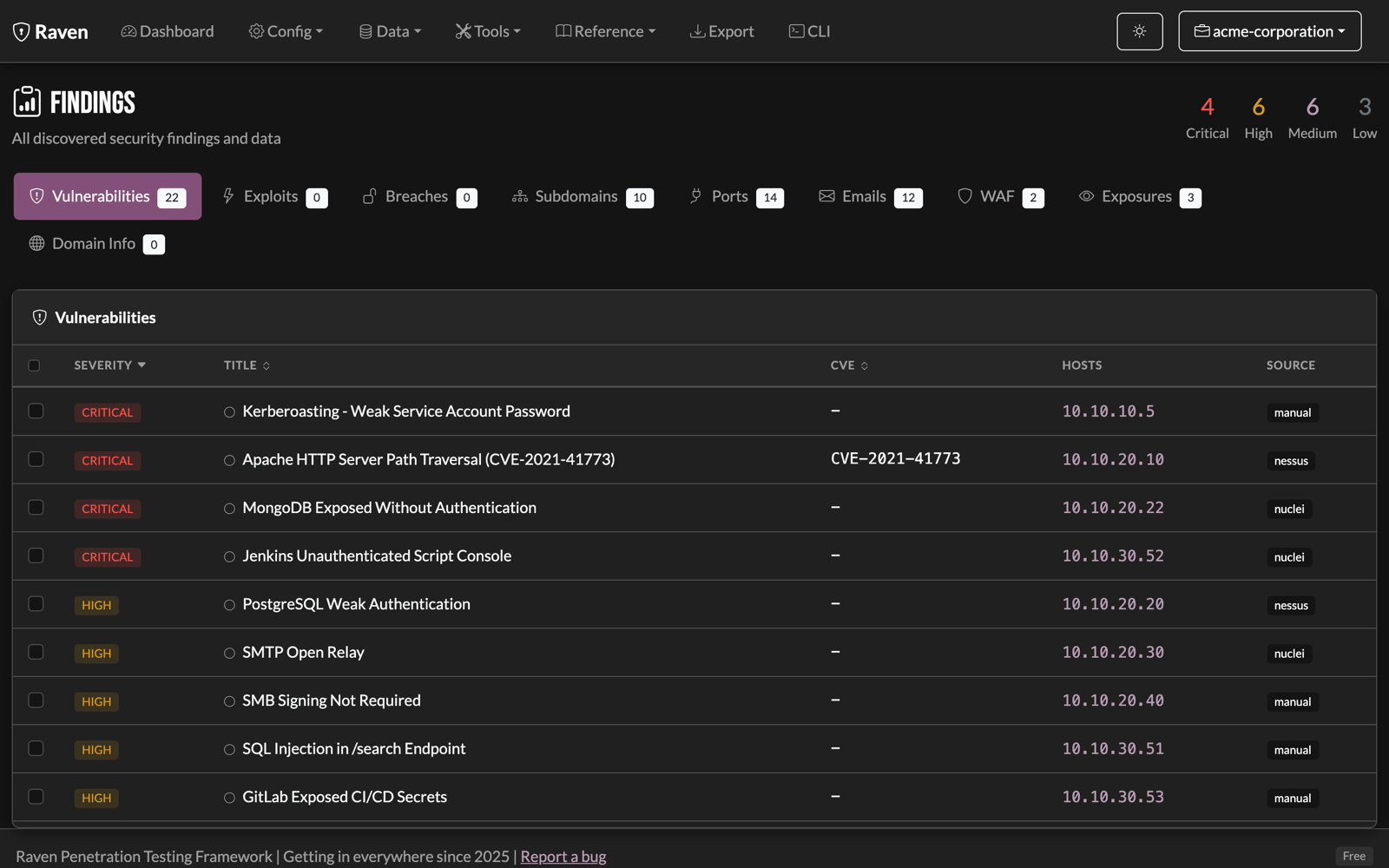Click the Subdomains network tree icon
This screenshot has height=868, width=1389.
coord(520,196)
